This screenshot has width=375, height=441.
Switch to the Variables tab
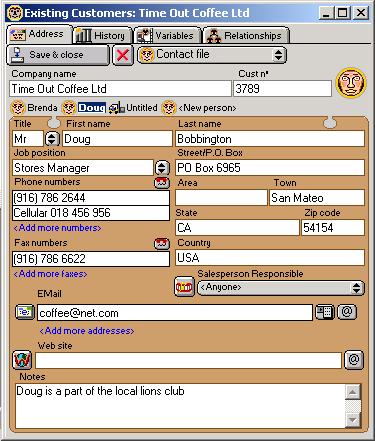pos(168,35)
